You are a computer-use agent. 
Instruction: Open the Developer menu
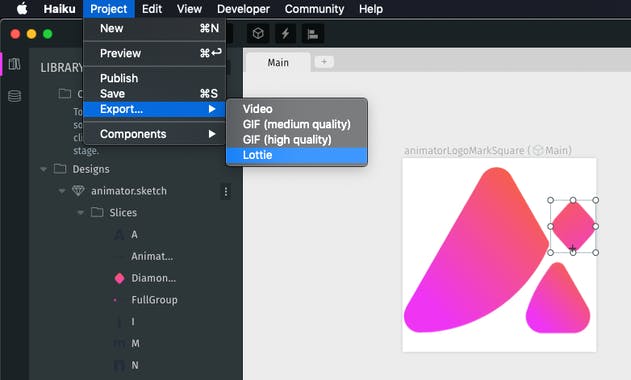click(x=243, y=8)
